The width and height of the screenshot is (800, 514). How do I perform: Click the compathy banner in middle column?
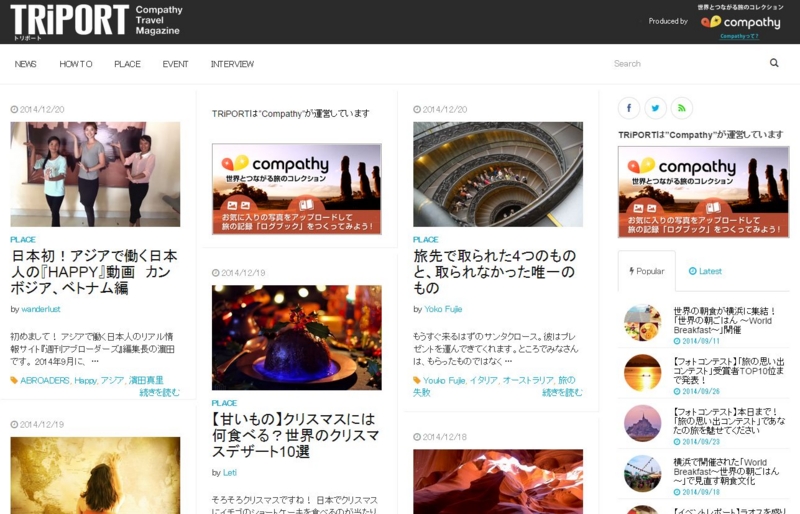pos(296,189)
